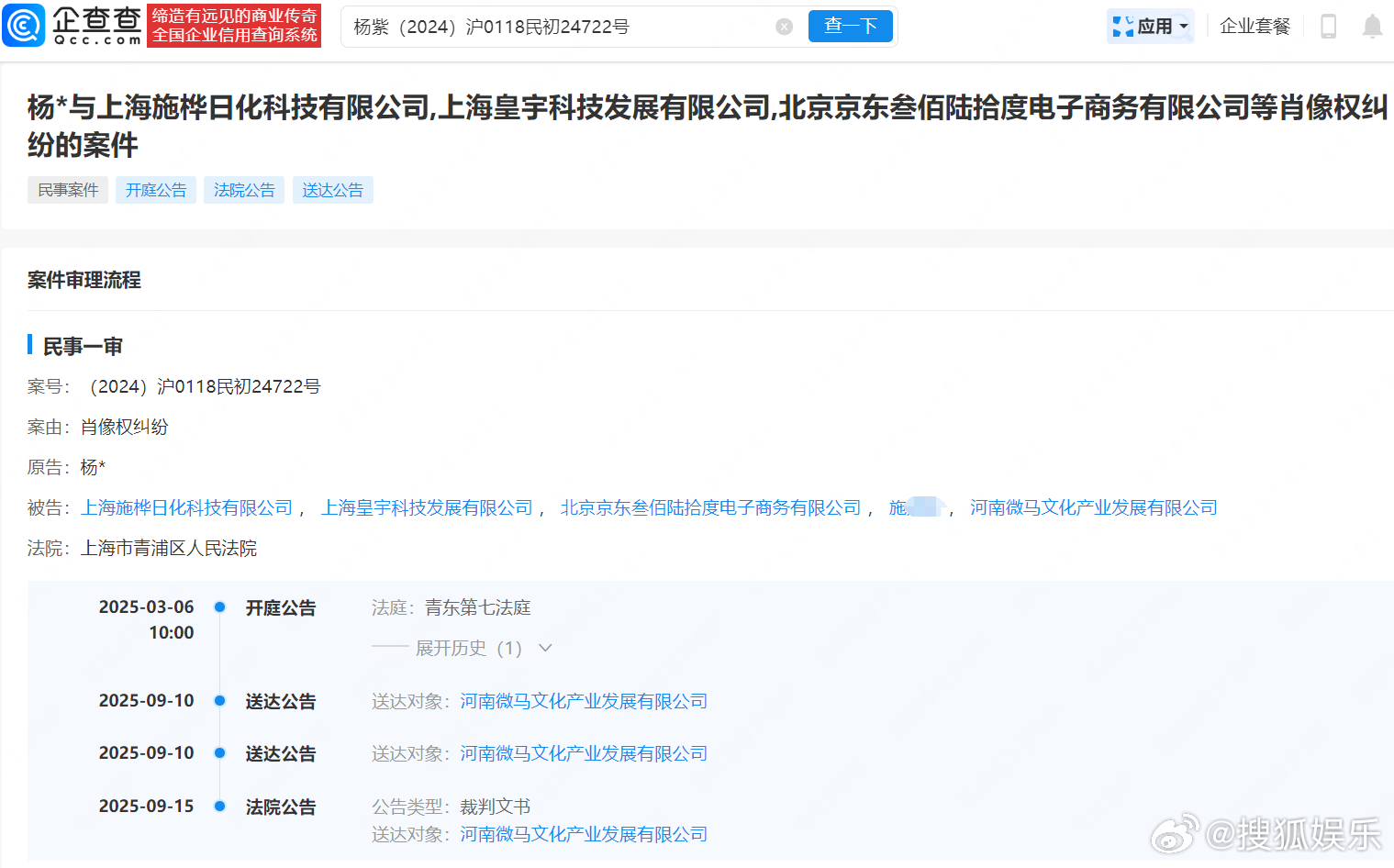Open defendant 上海施桦日化科技有限公司 link
Image resolution: width=1394 pixels, height=868 pixels.
[x=186, y=507]
